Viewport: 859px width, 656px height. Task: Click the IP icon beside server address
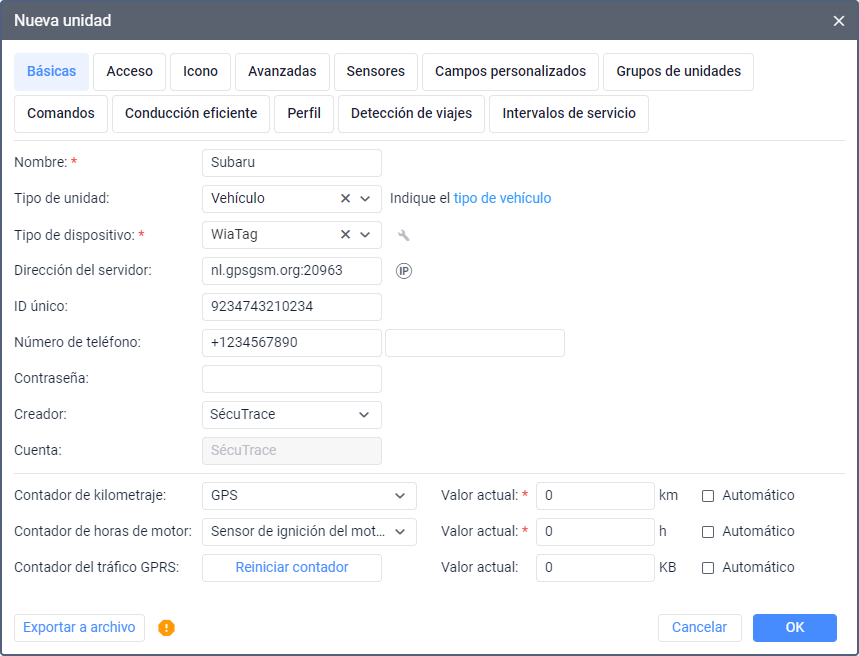404,271
